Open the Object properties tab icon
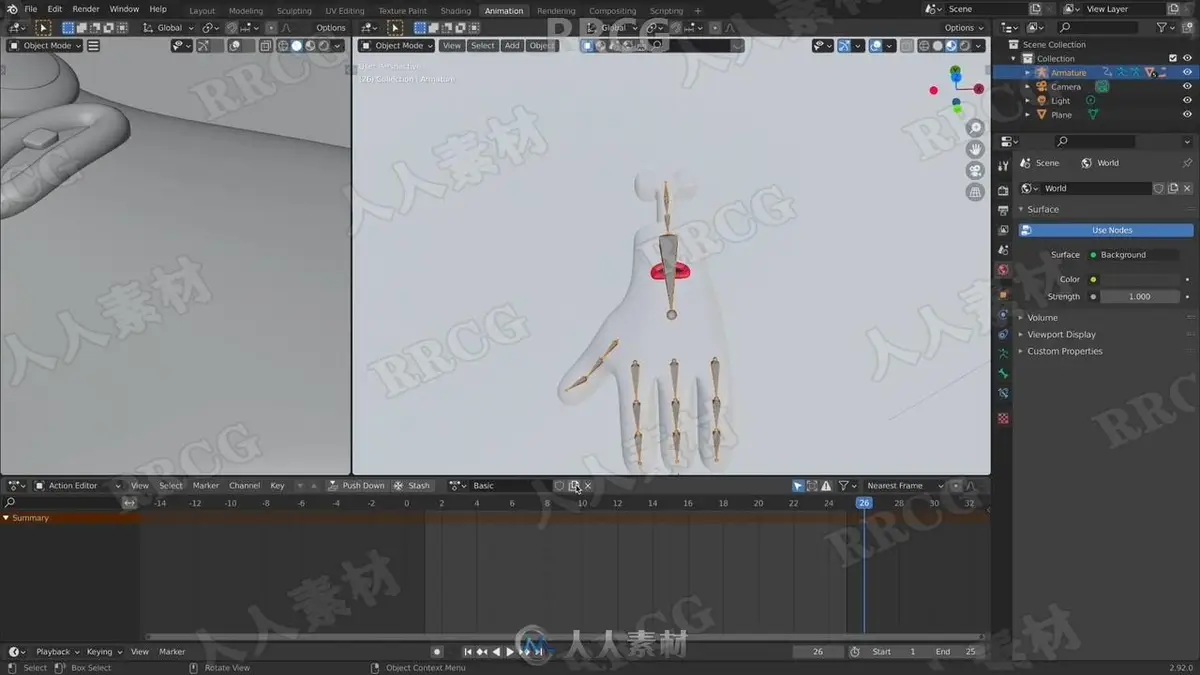 pyautogui.click(x=1003, y=294)
